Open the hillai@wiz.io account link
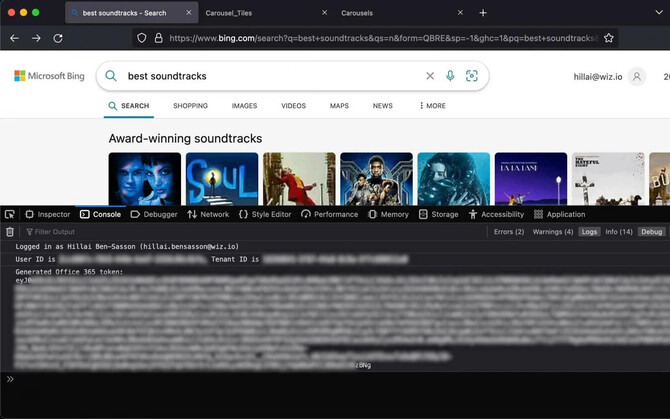The image size is (670, 419). pos(598,77)
